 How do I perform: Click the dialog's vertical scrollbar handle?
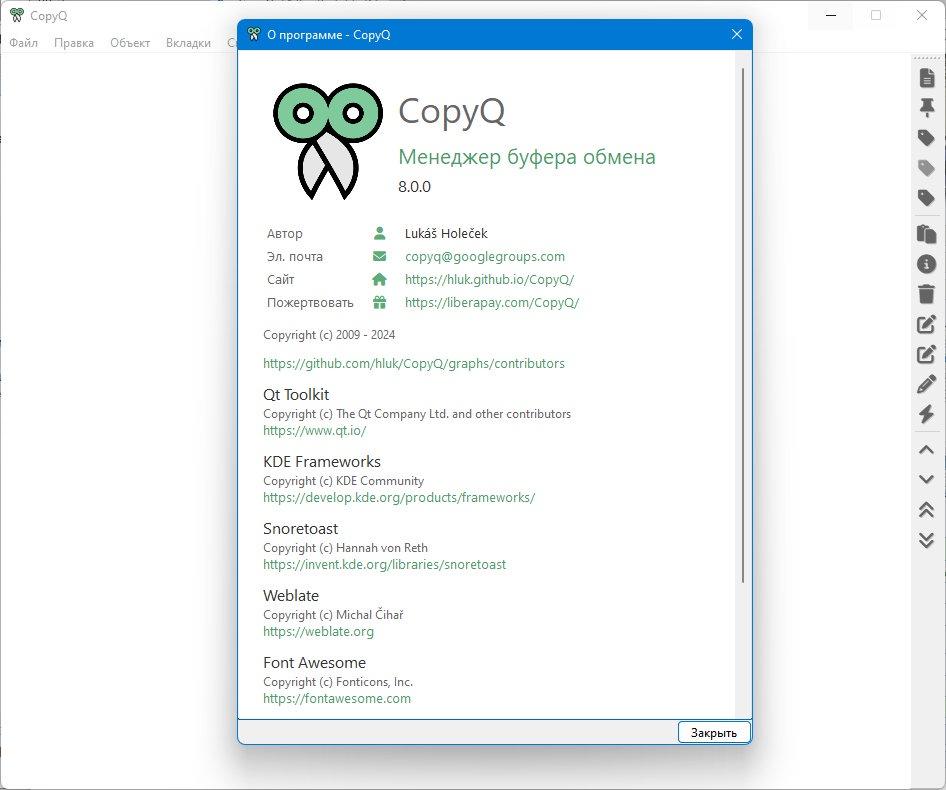(x=743, y=326)
